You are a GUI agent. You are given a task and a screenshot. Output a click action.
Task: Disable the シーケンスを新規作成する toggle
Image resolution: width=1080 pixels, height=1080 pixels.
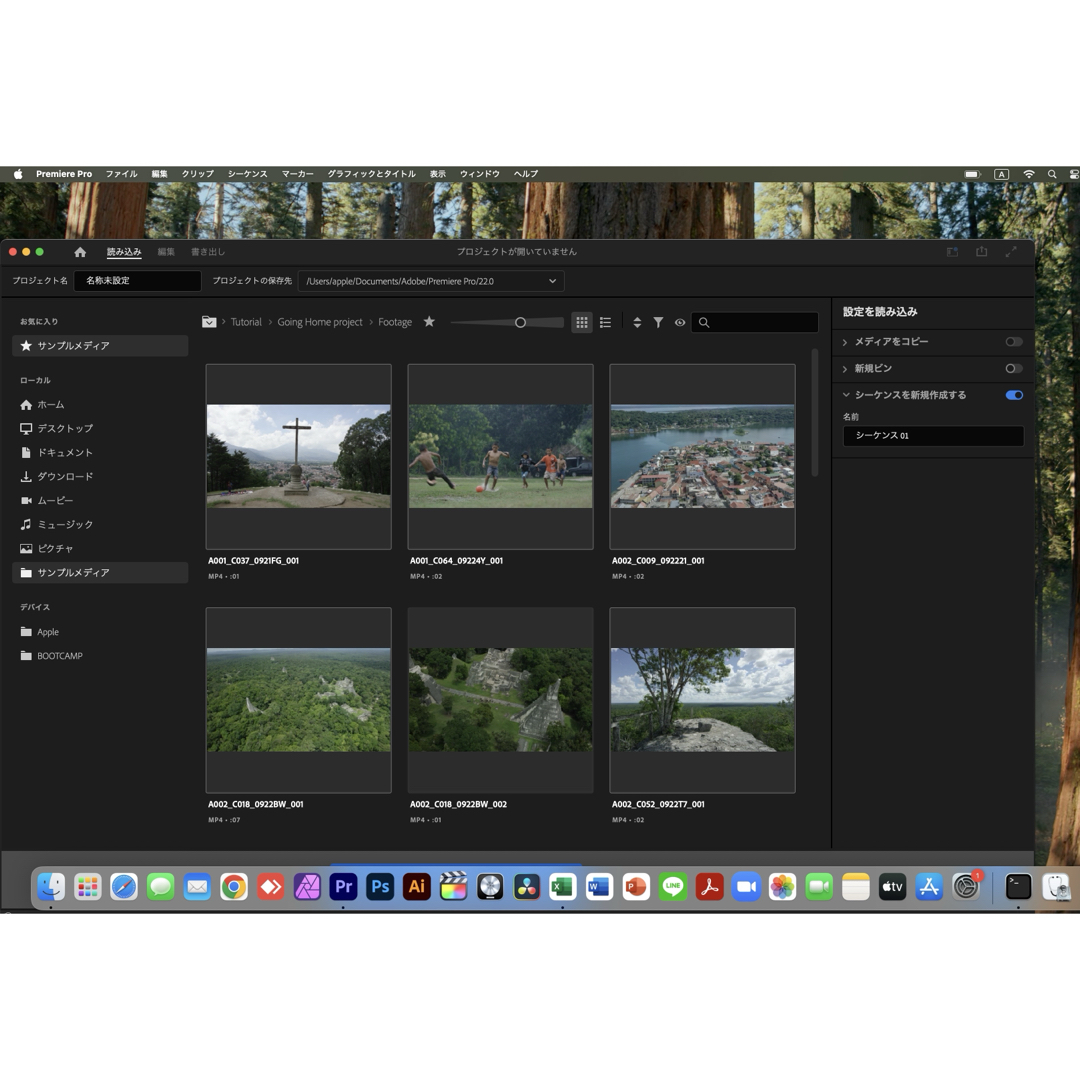tap(1013, 395)
